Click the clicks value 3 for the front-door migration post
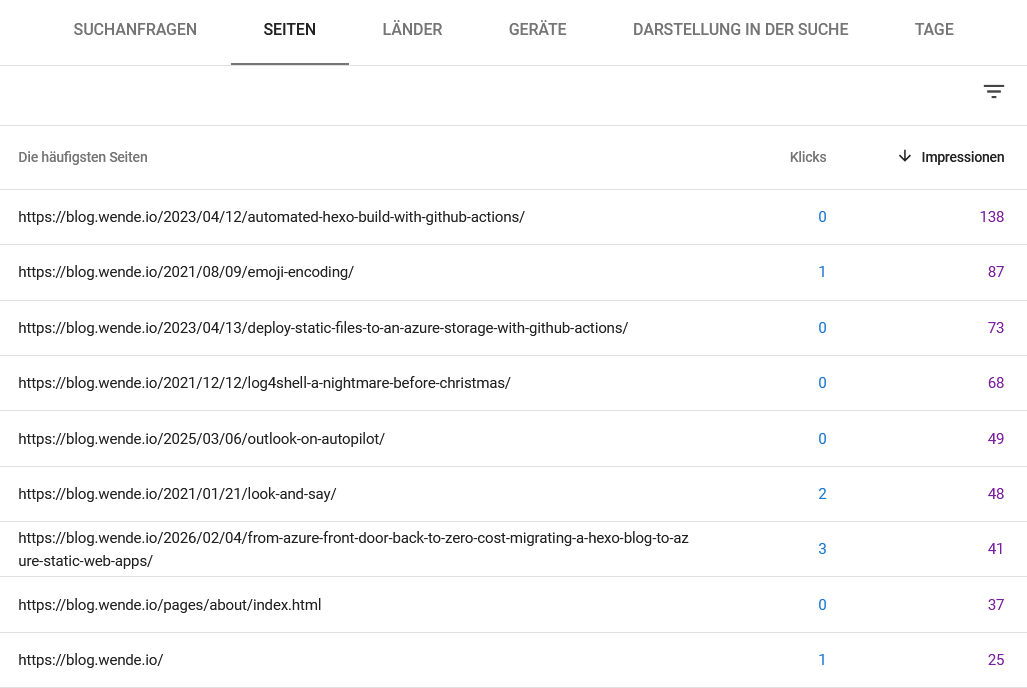The width and height of the screenshot is (1027, 688). pos(822,548)
